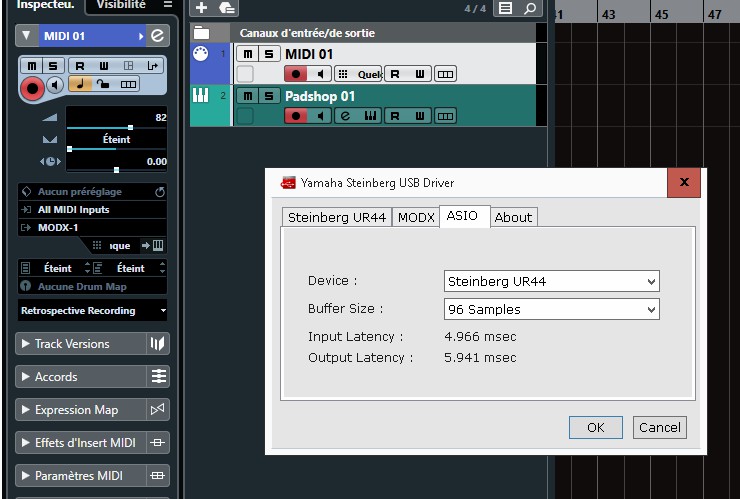Switch to the MODX tab

(416, 217)
